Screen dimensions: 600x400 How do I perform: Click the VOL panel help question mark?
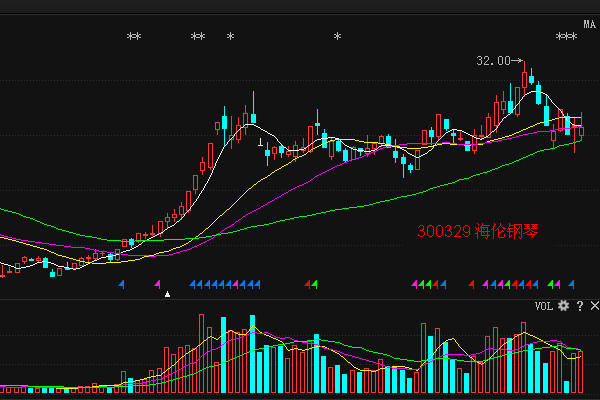coord(579,306)
